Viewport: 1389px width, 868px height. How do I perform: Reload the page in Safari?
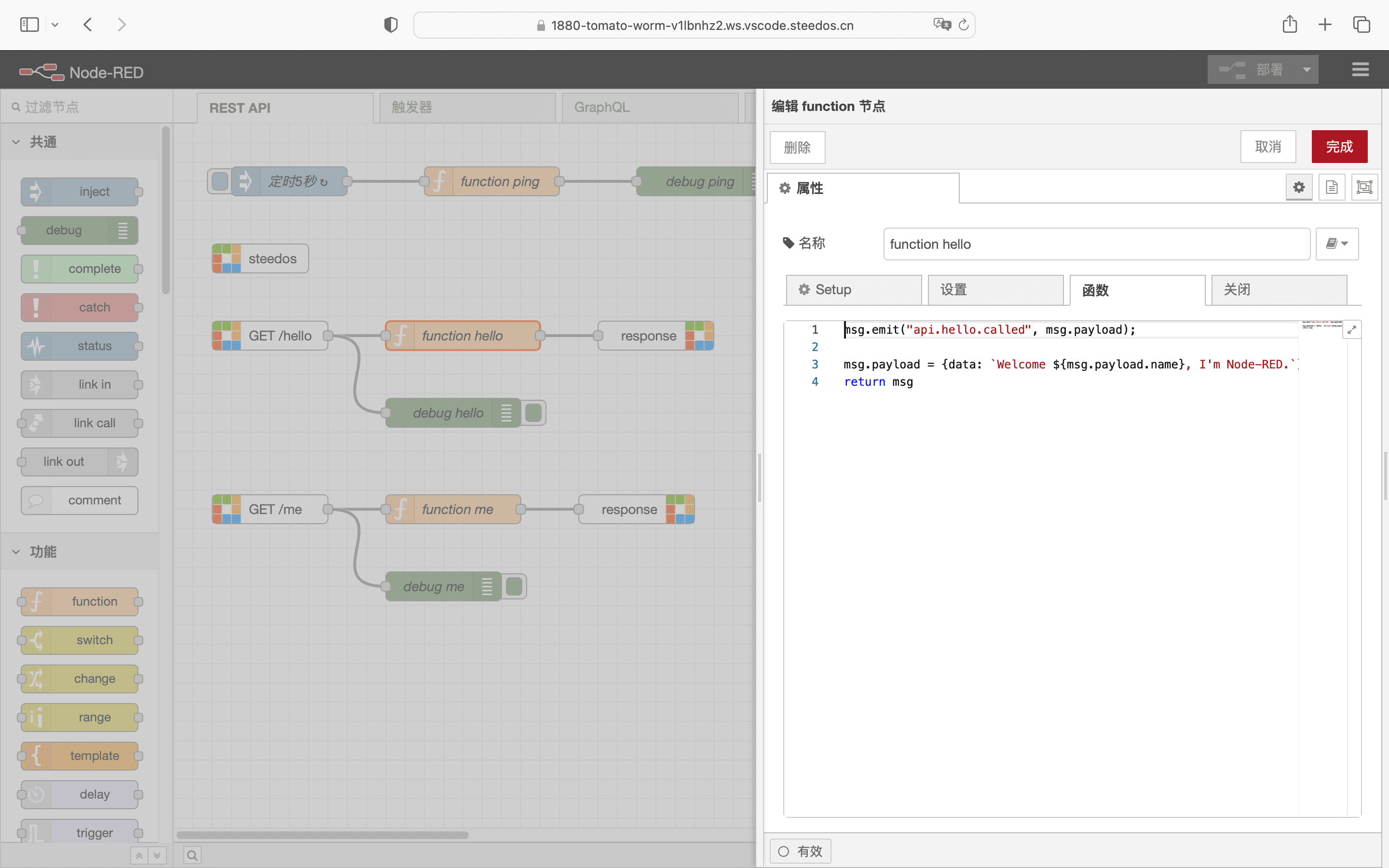(x=964, y=25)
